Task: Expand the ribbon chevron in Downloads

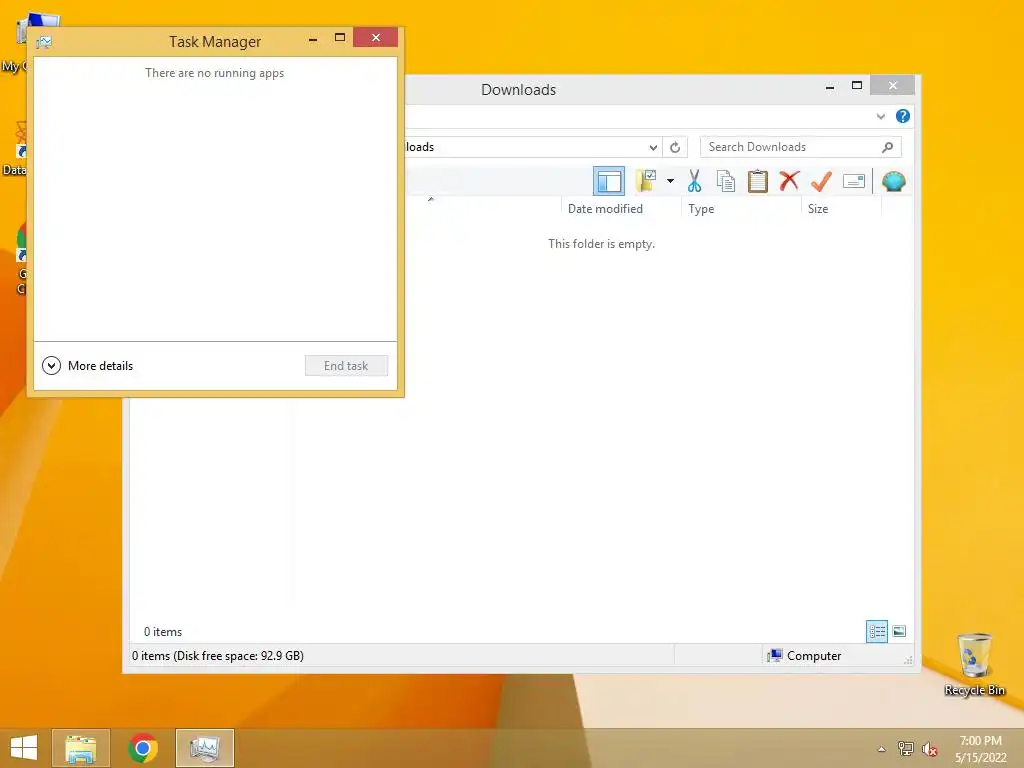Action: pyautogui.click(x=880, y=116)
